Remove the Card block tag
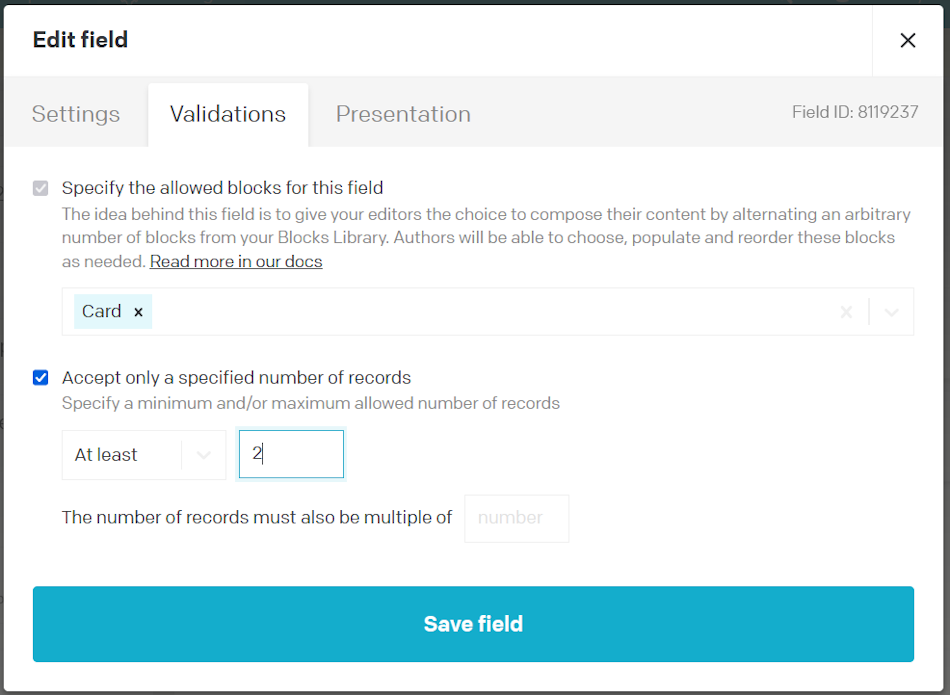 (138, 311)
